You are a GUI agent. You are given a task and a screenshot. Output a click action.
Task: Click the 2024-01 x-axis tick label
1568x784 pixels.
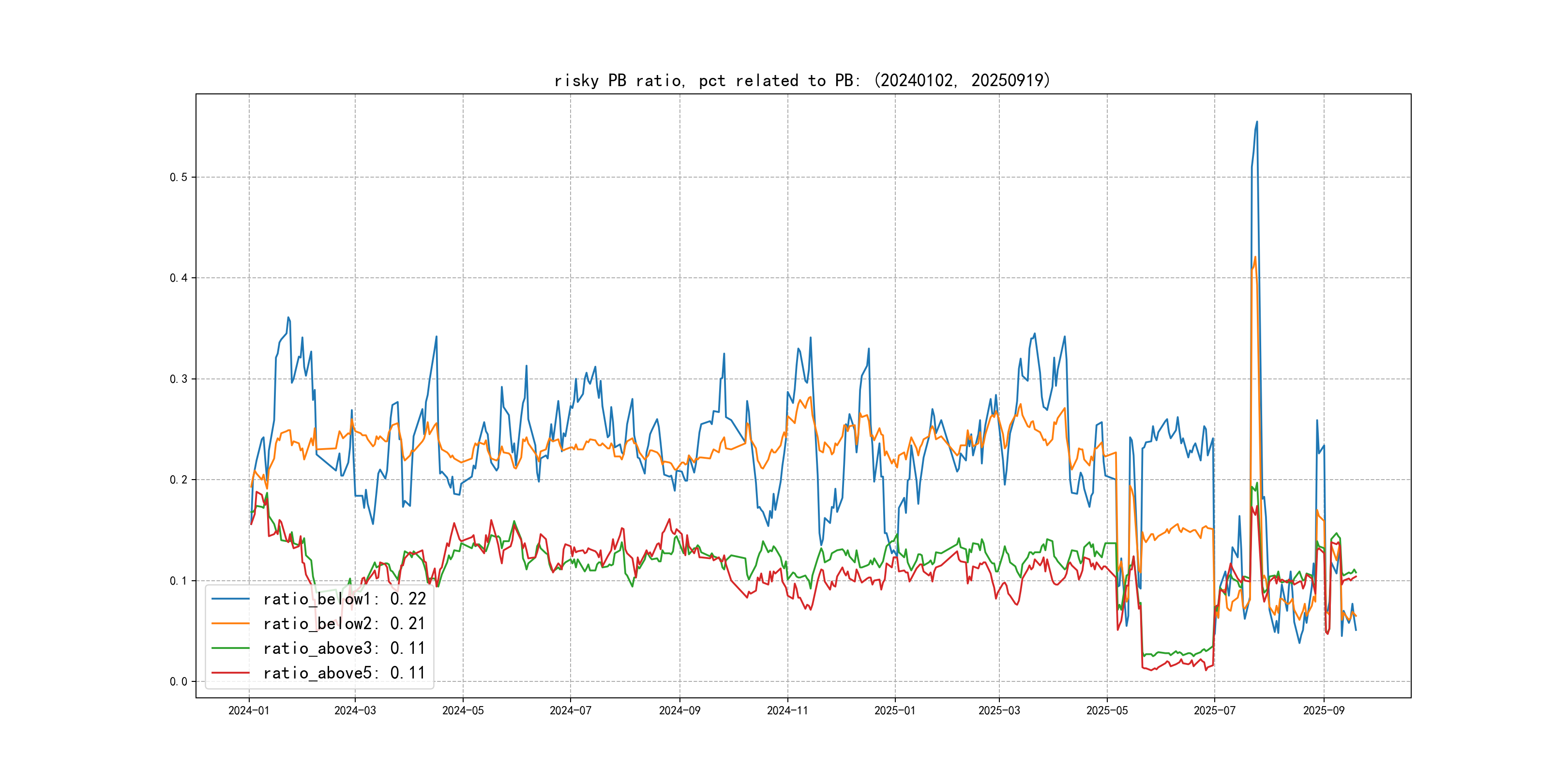pyautogui.click(x=248, y=710)
